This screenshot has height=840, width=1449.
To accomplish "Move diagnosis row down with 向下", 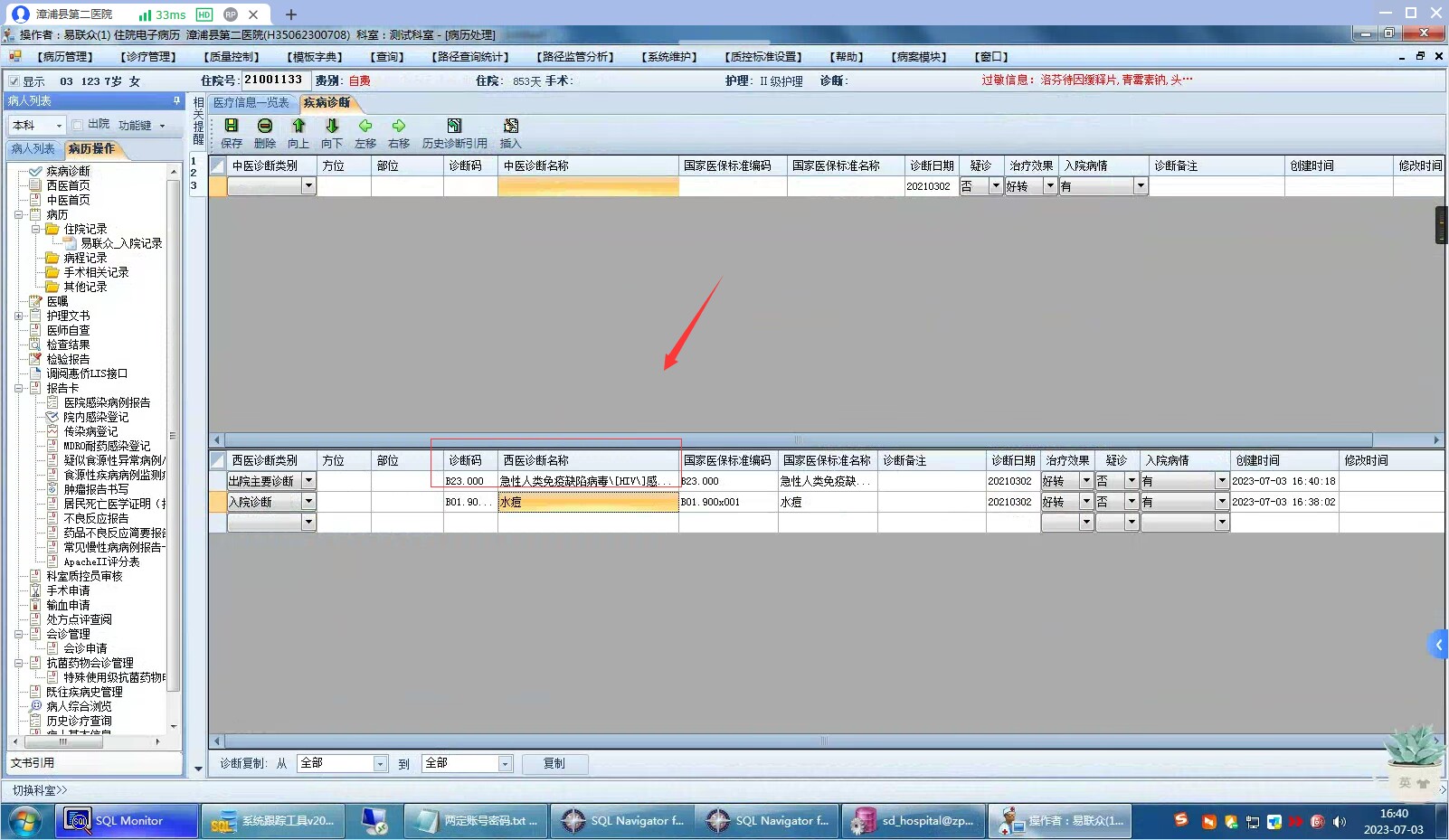I will (x=332, y=126).
